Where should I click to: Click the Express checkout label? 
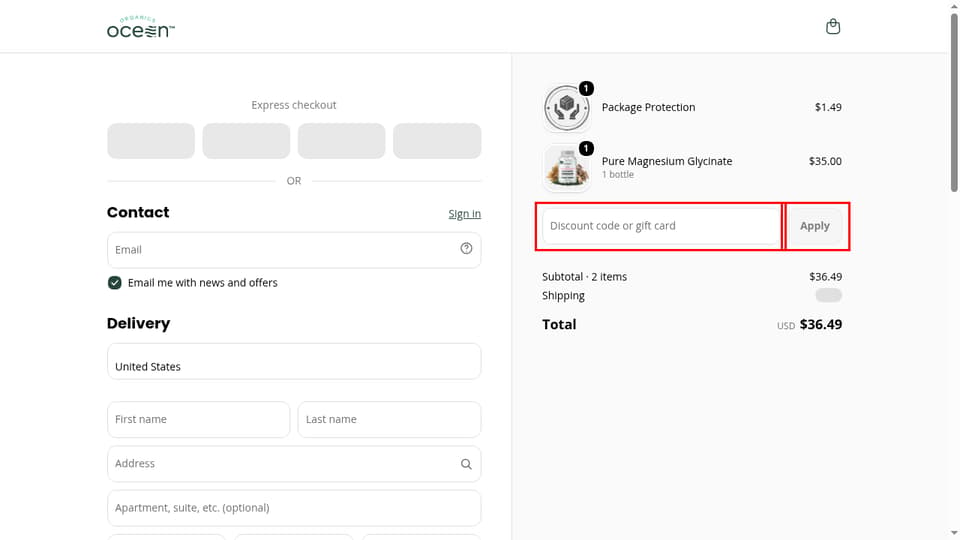click(294, 105)
